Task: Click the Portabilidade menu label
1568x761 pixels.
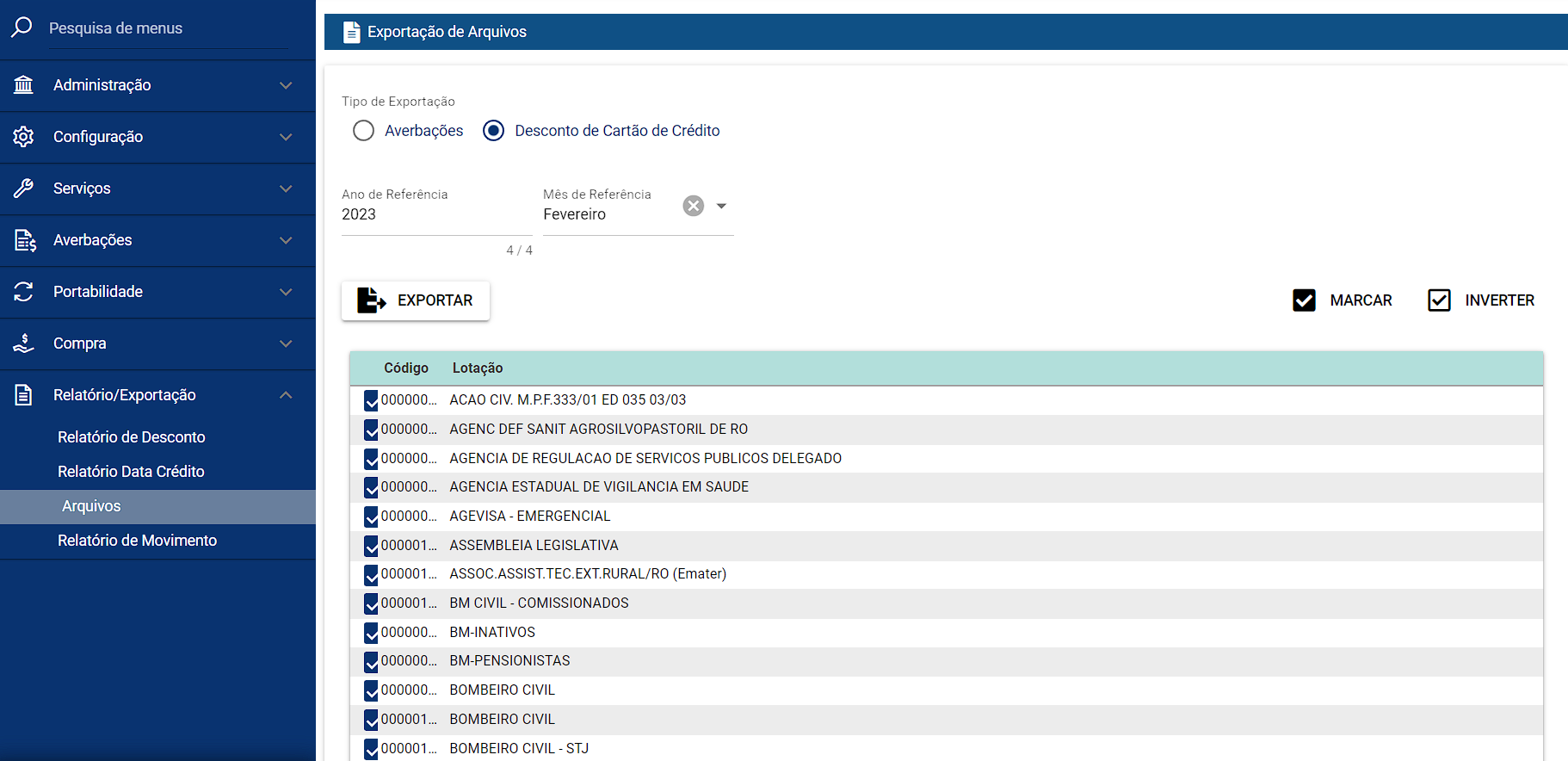Action: [98, 292]
